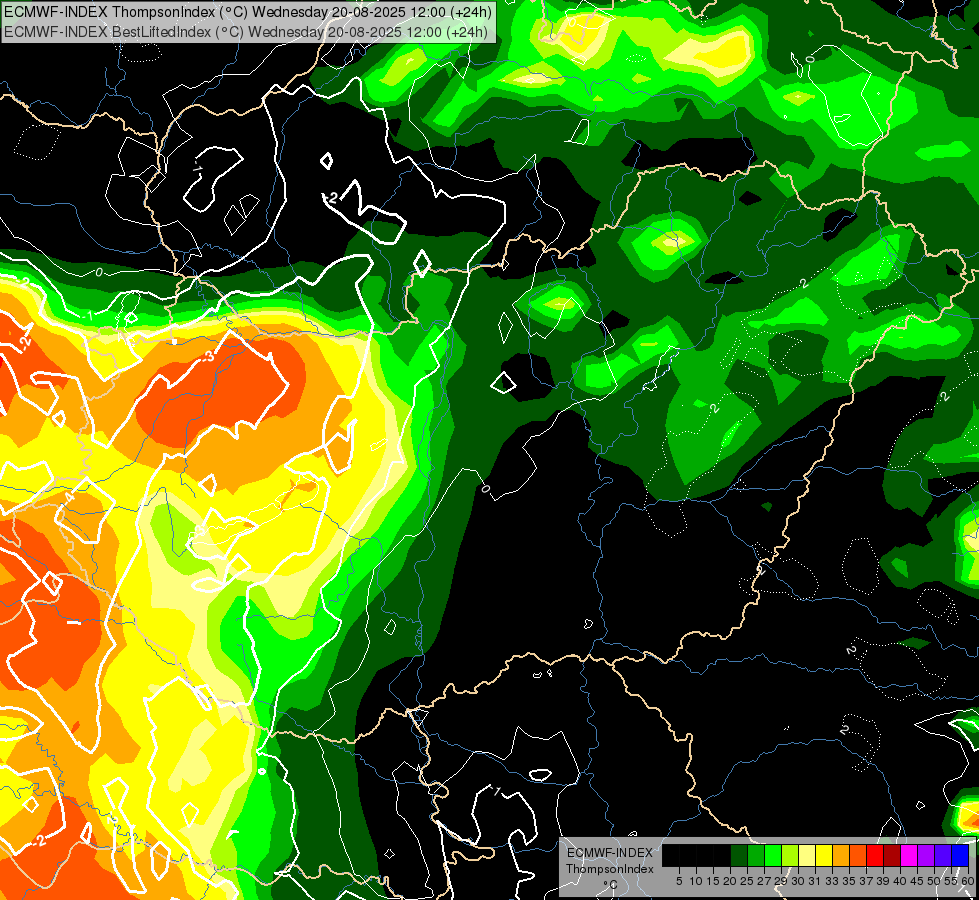Viewport: 979px width, 900px height.
Task: Pick the violet 50–55 legend swatch
Action: 943,855
